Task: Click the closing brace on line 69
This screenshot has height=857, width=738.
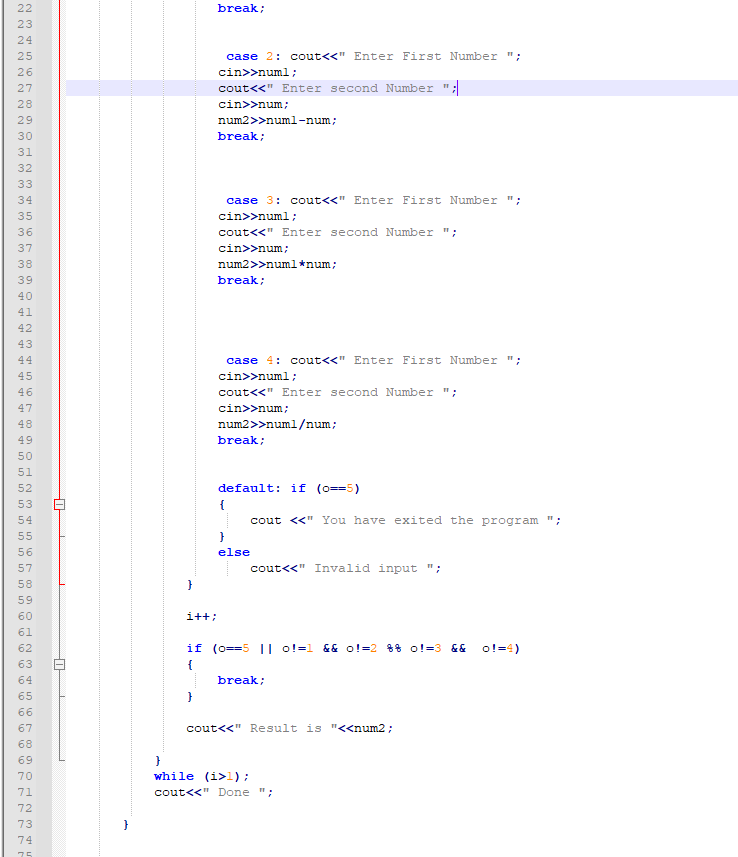Action: point(158,761)
